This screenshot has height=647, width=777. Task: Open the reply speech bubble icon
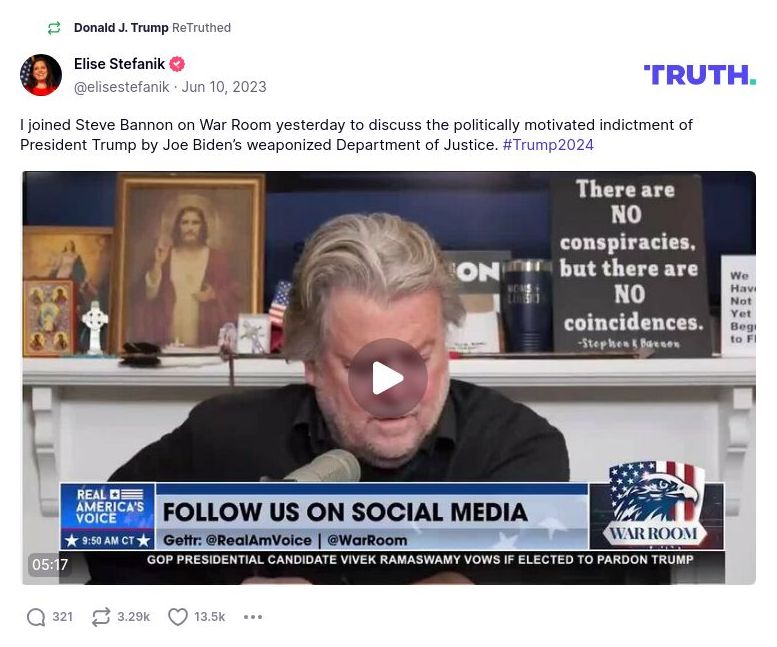(x=36, y=617)
